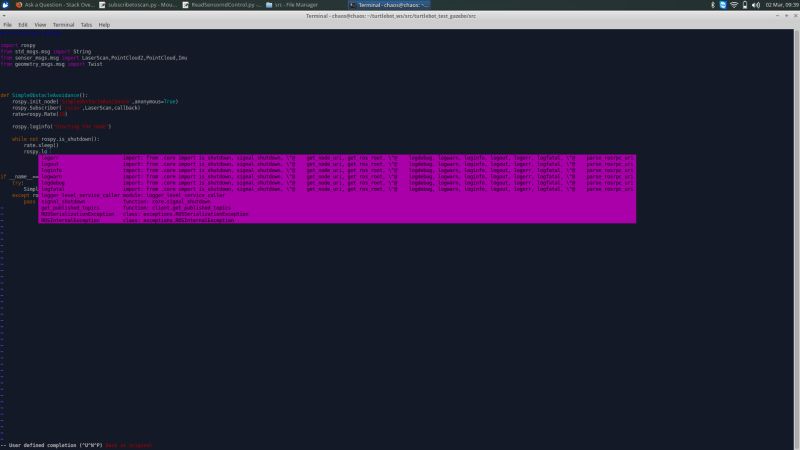This screenshot has height=450, width=800.
Task: Select the get_published_topics completion entry
Action: click(x=337, y=208)
